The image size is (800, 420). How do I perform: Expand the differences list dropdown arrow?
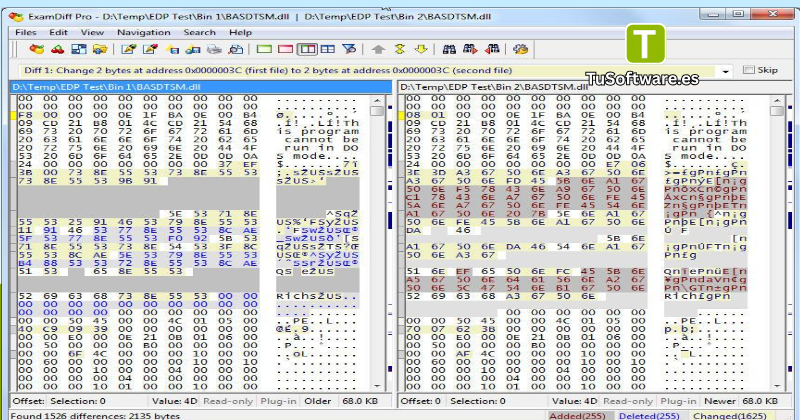[725, 71]
